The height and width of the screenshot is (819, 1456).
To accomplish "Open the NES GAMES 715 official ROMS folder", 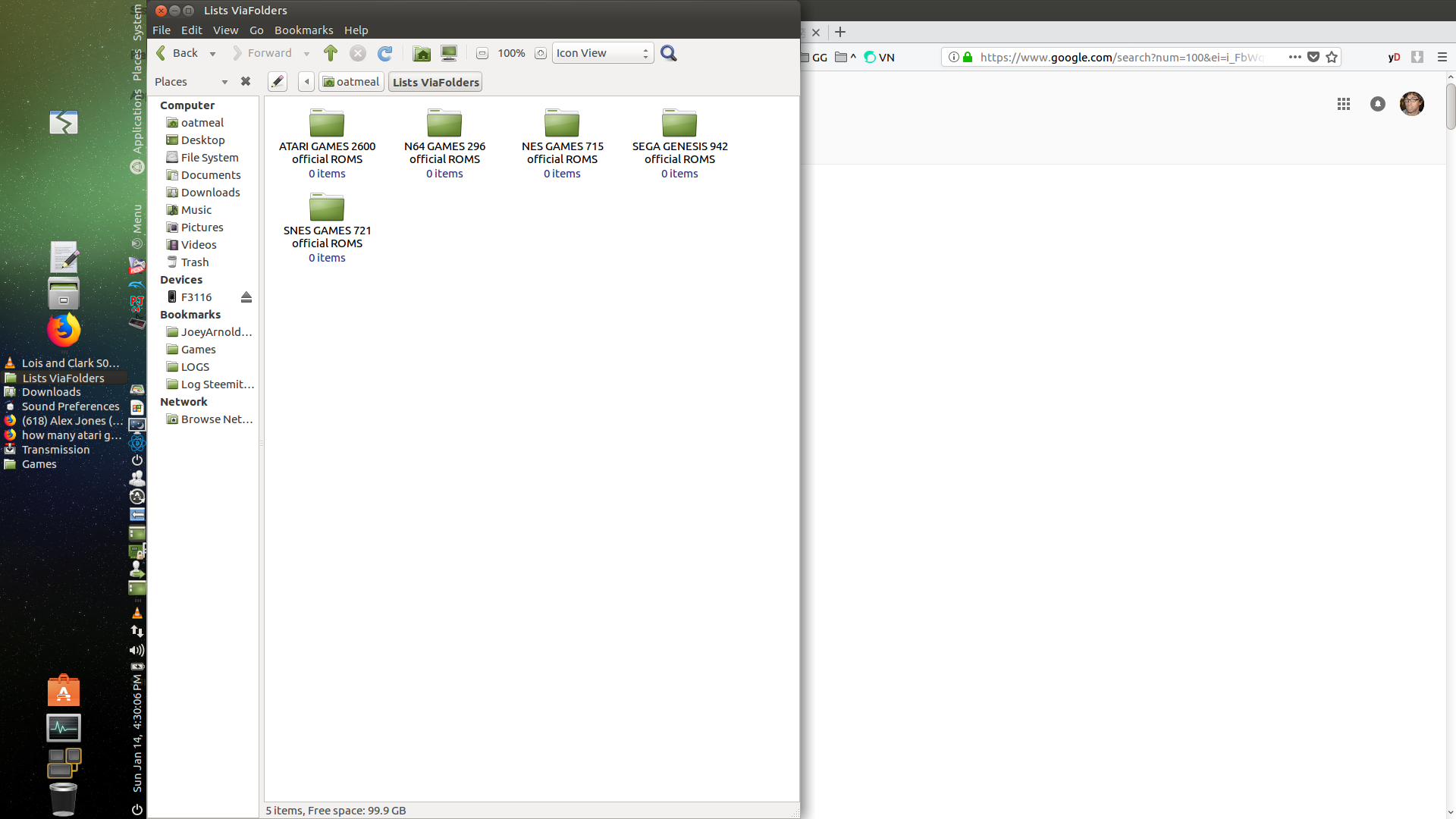I will (x=562, y=144).
